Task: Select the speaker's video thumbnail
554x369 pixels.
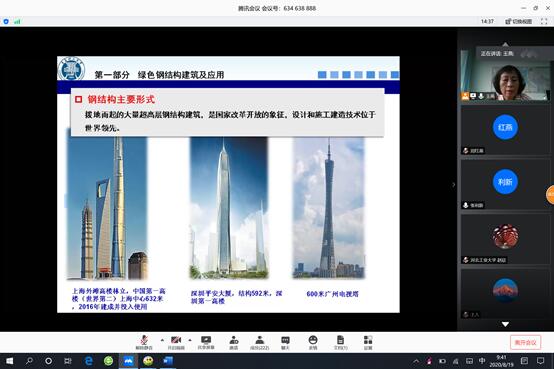Action: 505,74
